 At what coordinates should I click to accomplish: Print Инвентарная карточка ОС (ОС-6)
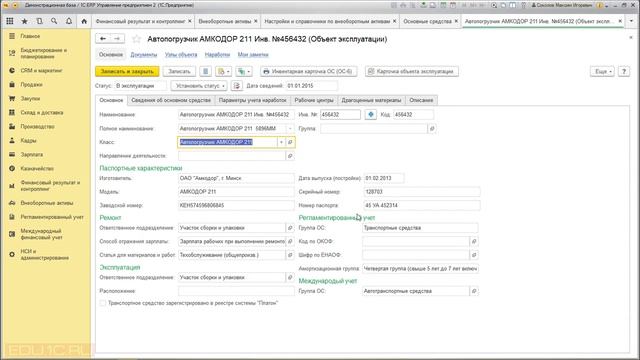coord(309,71)
